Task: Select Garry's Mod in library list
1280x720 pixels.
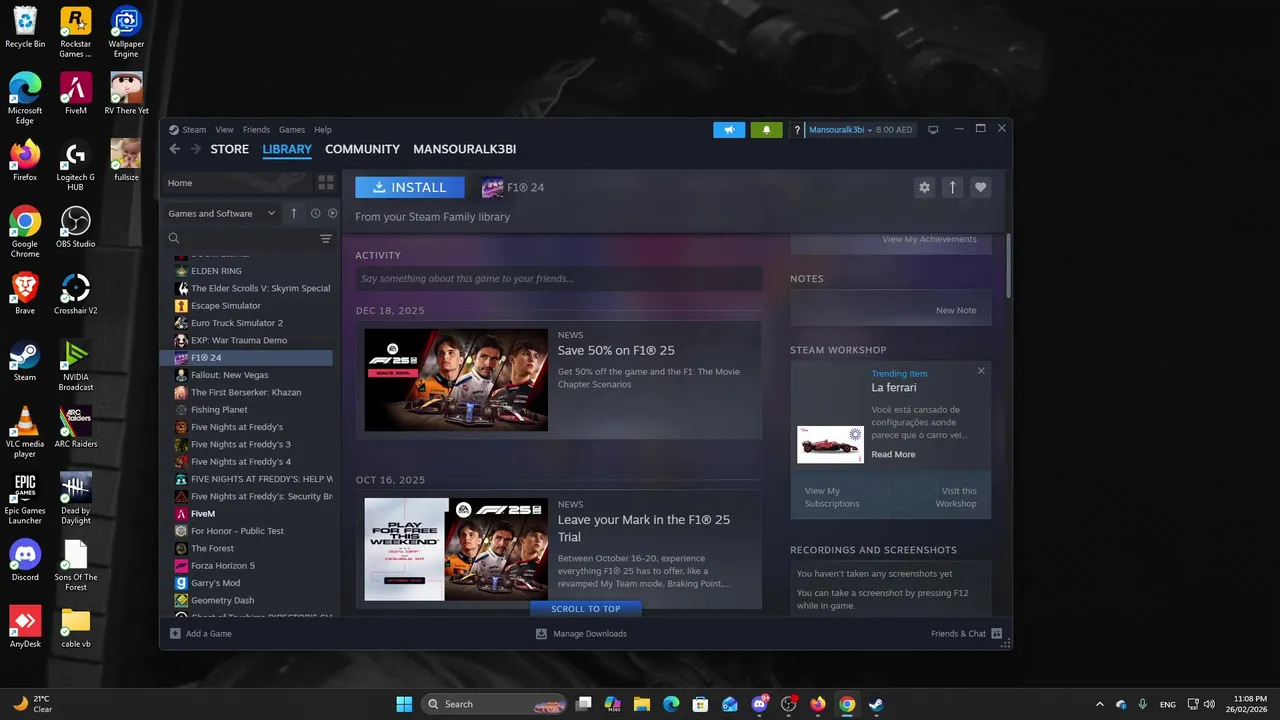Action: tap(247, 583)
